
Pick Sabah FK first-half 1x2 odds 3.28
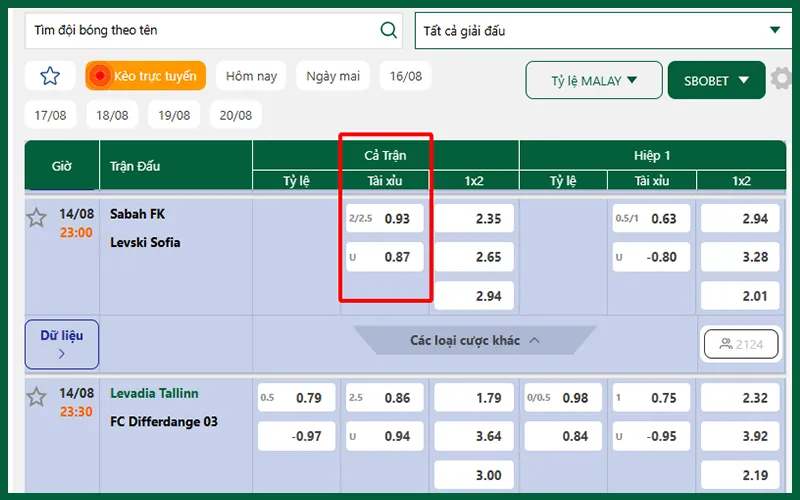740,257
